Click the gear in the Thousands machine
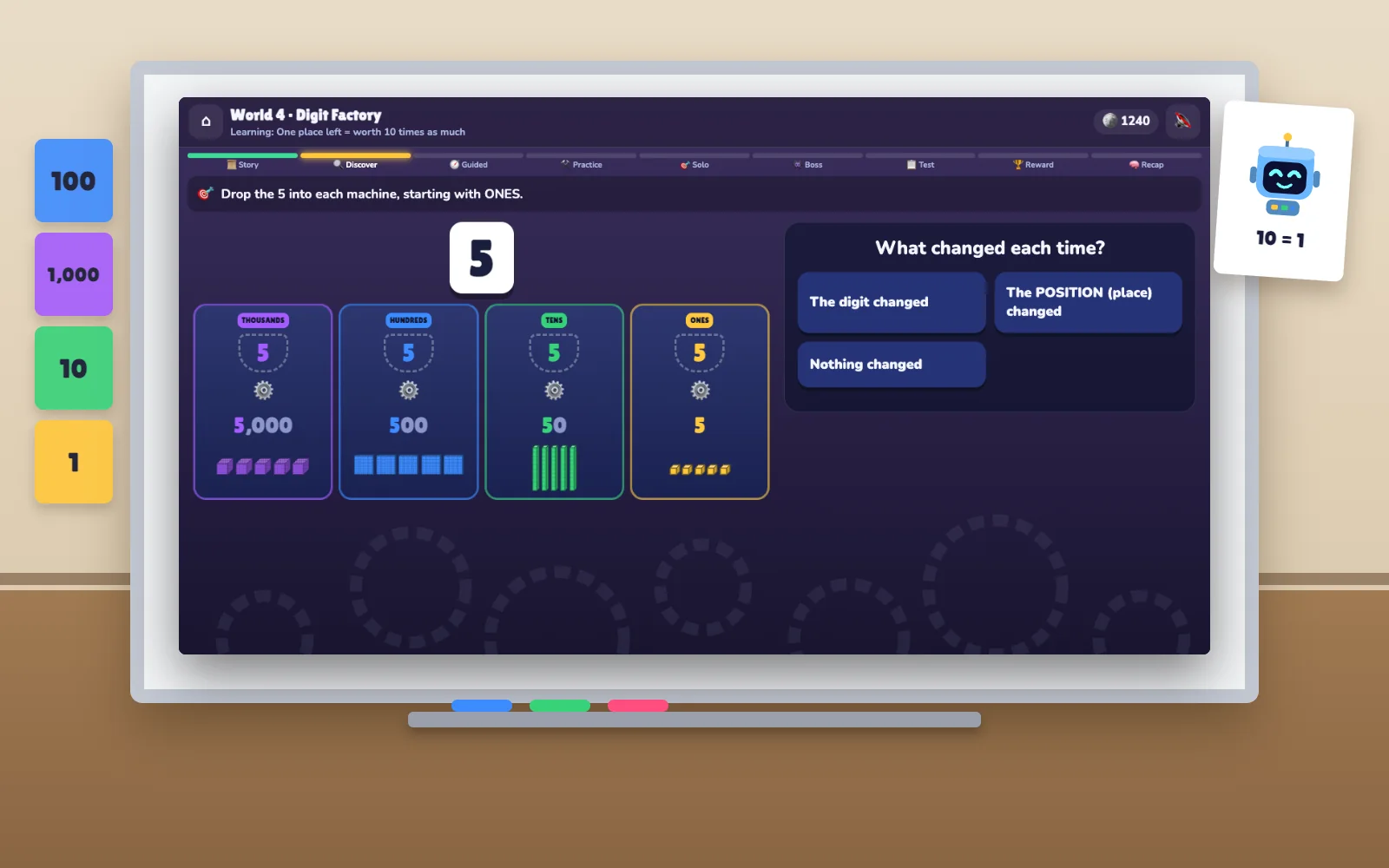 (x=263, y=391)
